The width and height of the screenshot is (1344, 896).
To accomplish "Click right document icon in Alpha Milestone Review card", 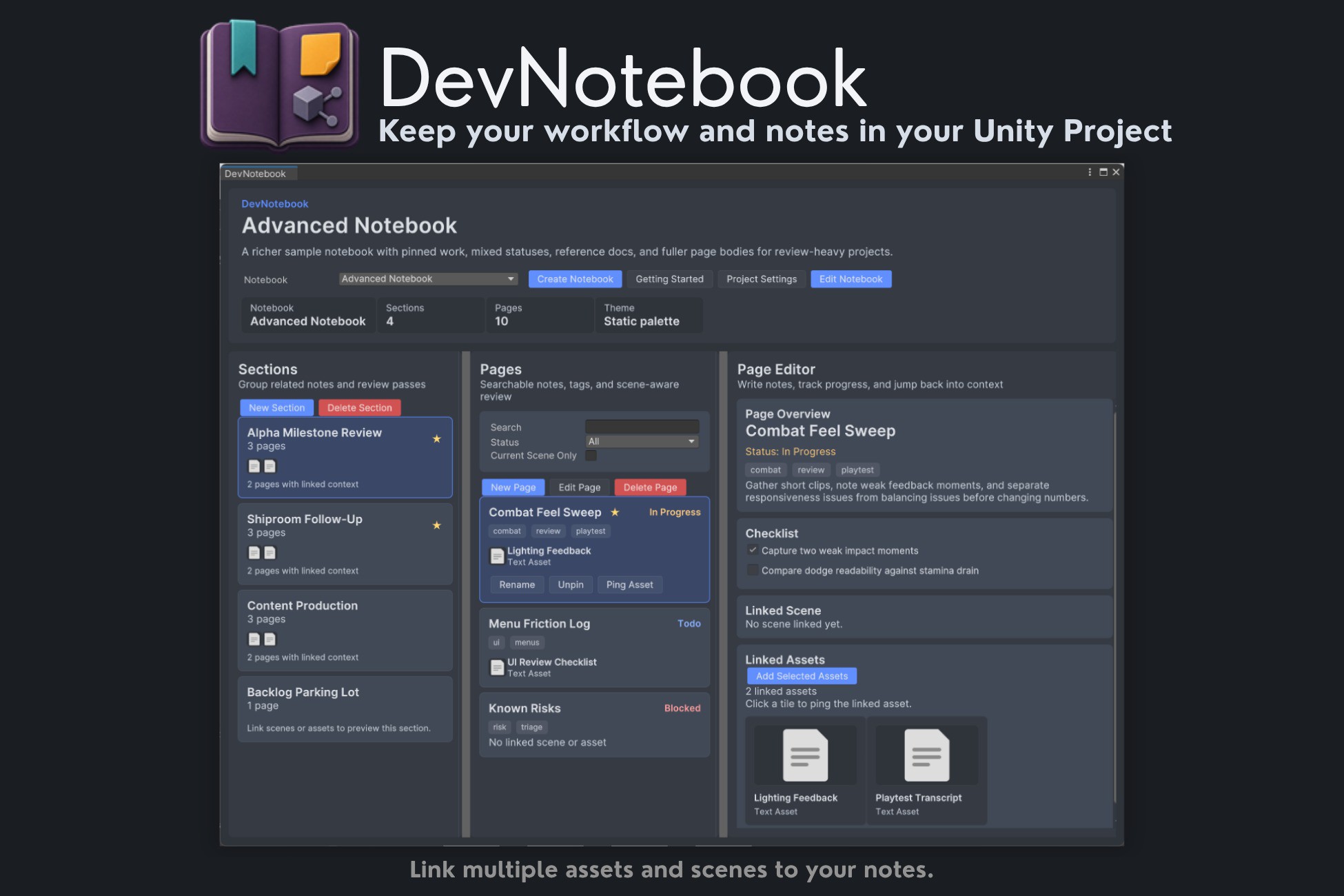I will [270, 467].
